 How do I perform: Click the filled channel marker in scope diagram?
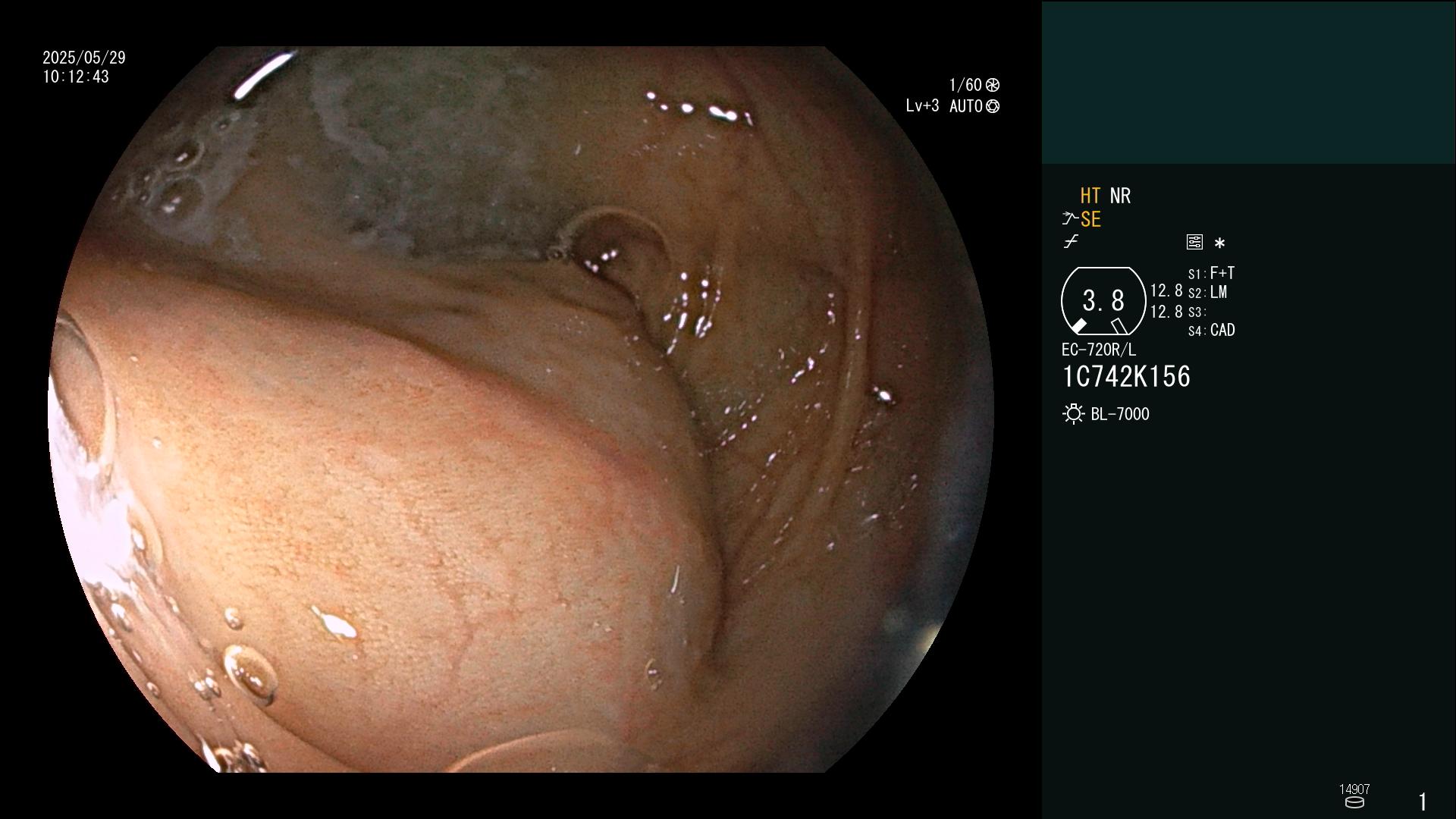click(x=1078, y=326)
